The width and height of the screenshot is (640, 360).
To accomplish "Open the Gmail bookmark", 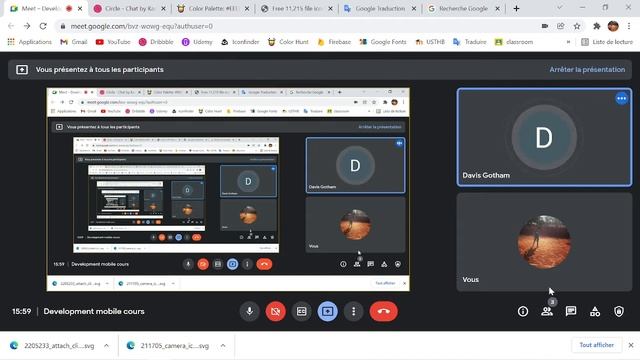I will [x=74, y=42].
